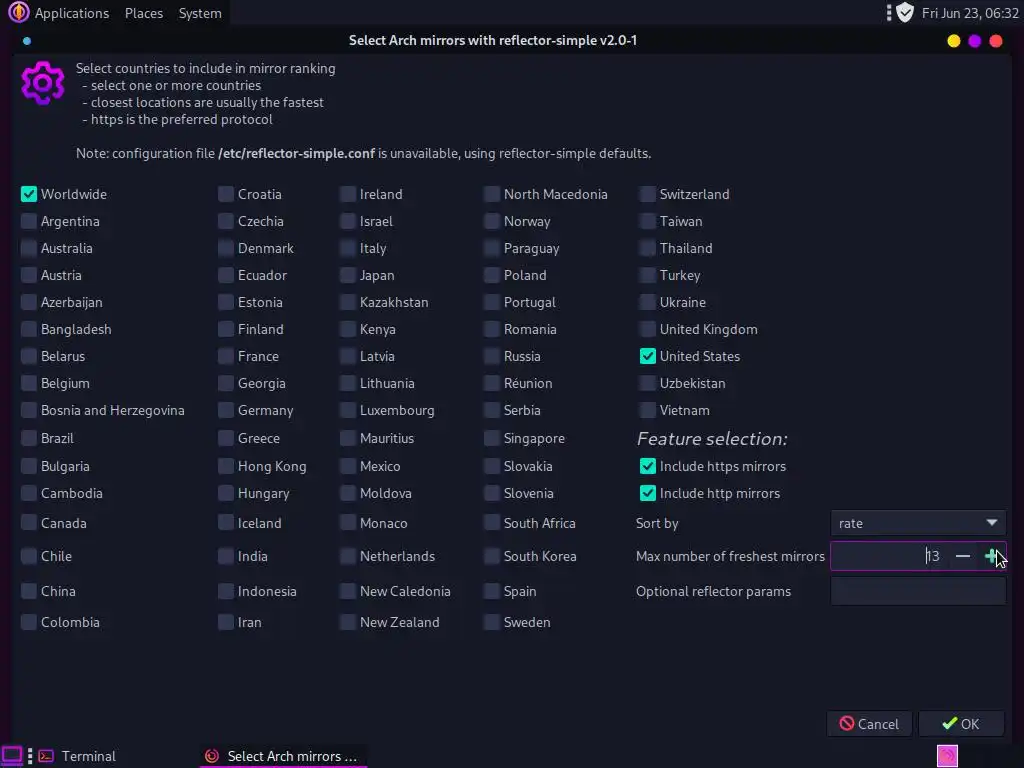The image size is (1024, 768).
Task: Check the Réunion checkbox
Action: coord(491,383)
